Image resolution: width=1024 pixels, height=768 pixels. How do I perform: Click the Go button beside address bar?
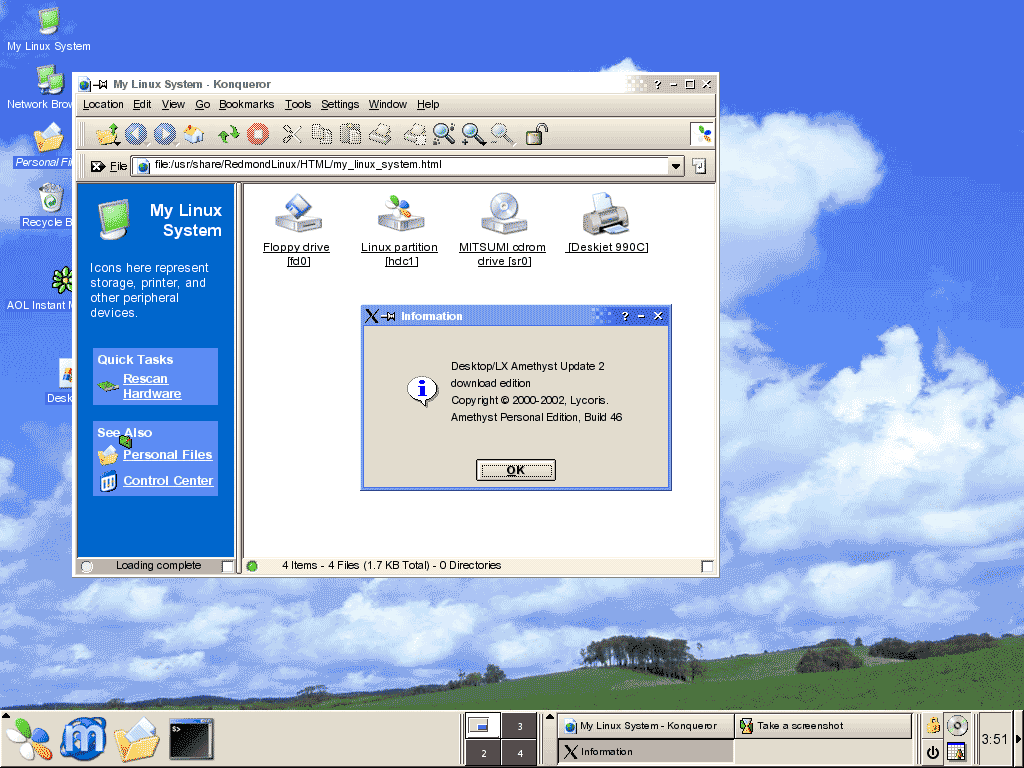(699, 166)
